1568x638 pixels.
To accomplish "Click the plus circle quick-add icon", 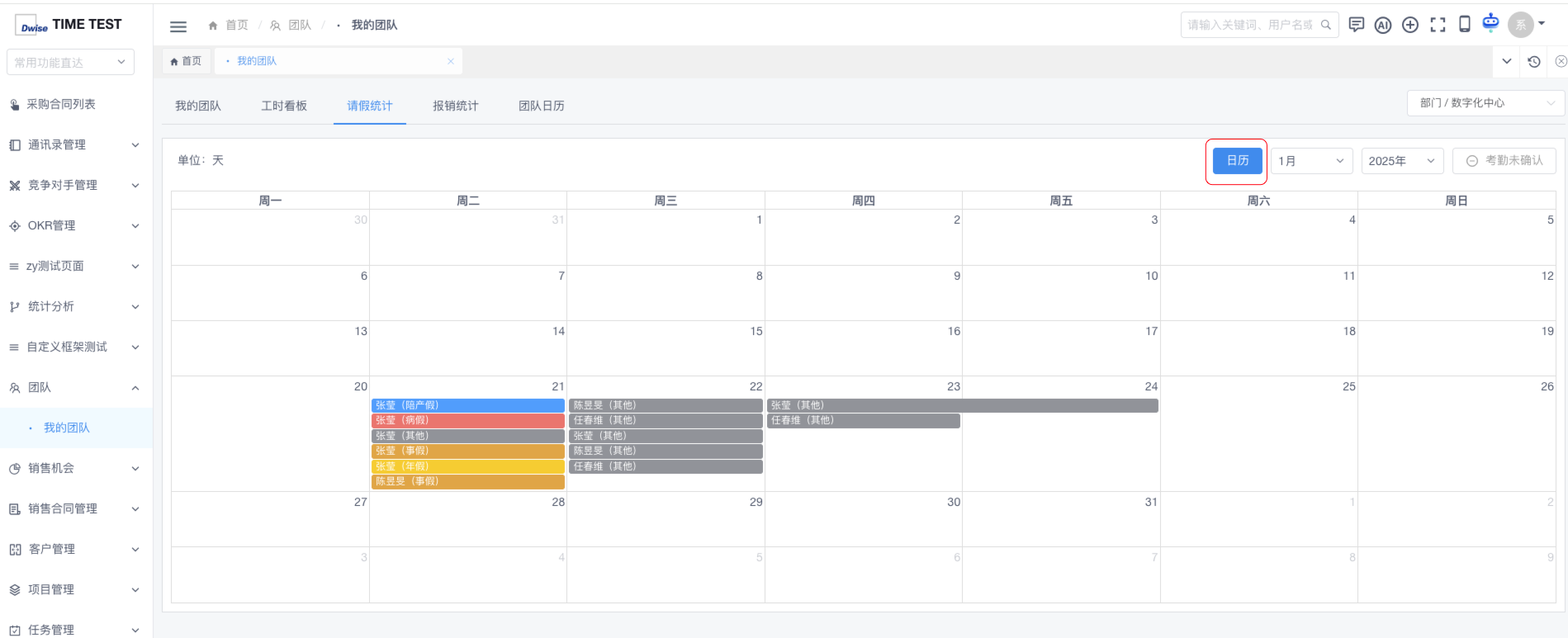I will [1410, 25].
